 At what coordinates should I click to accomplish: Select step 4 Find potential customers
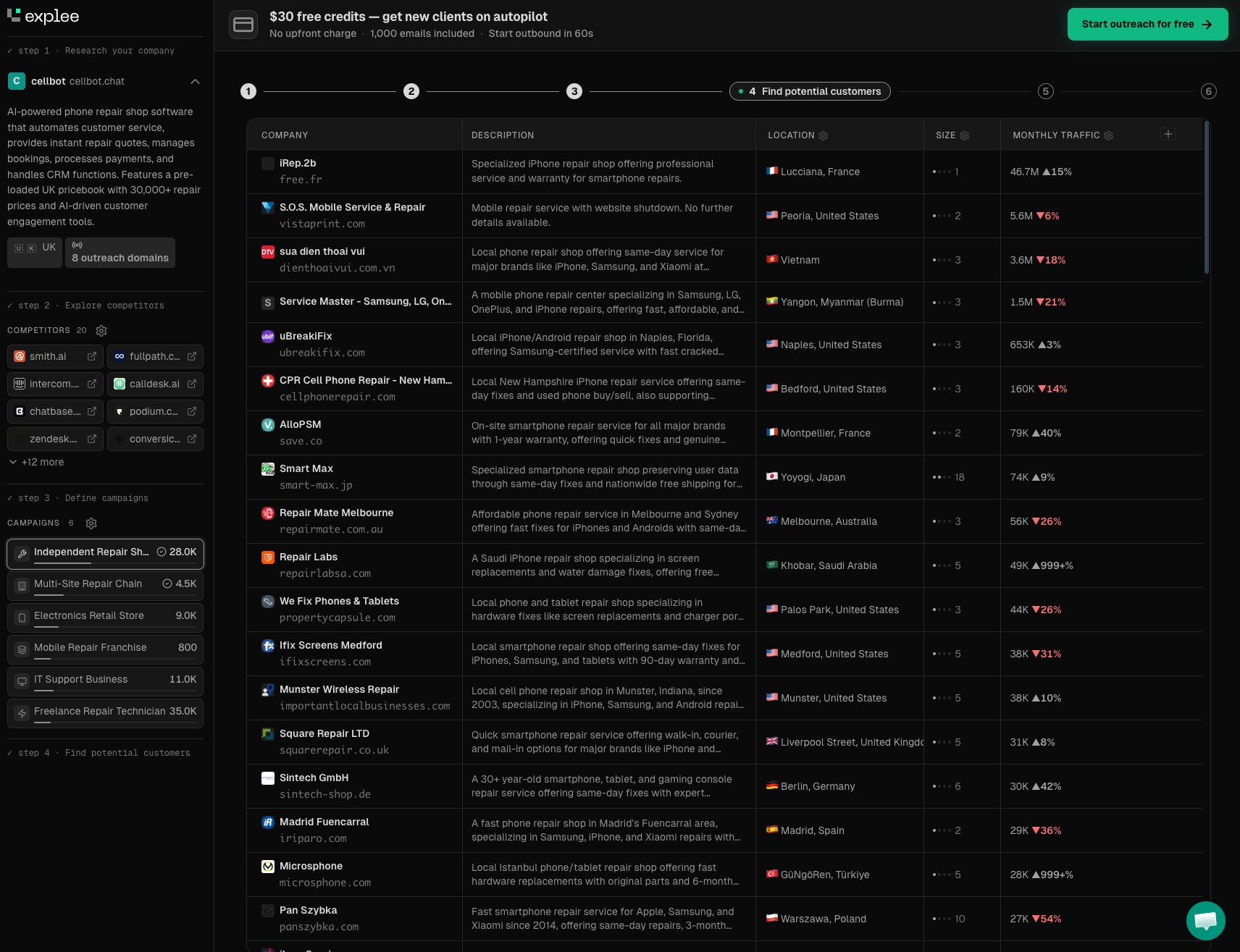tap(810, 91)
